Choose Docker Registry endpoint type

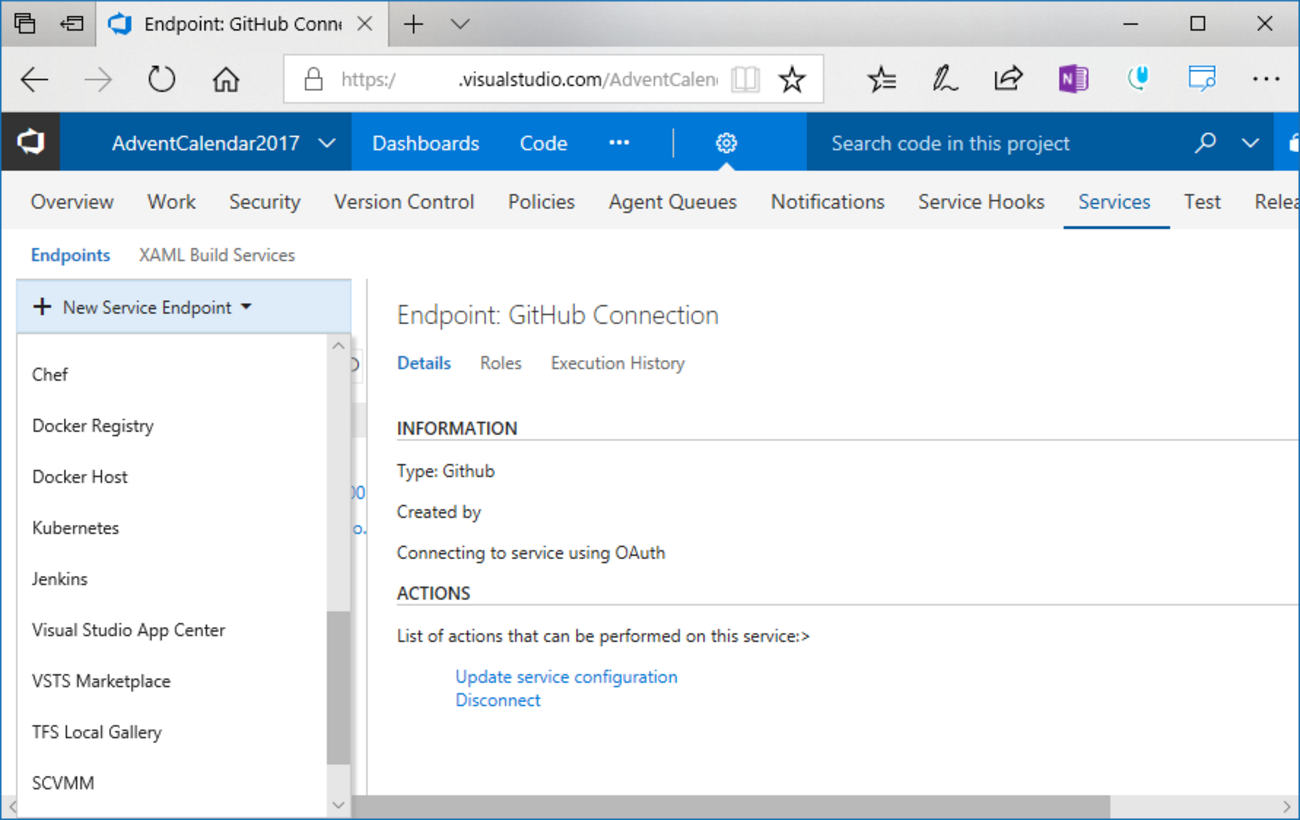coord(93,426)
